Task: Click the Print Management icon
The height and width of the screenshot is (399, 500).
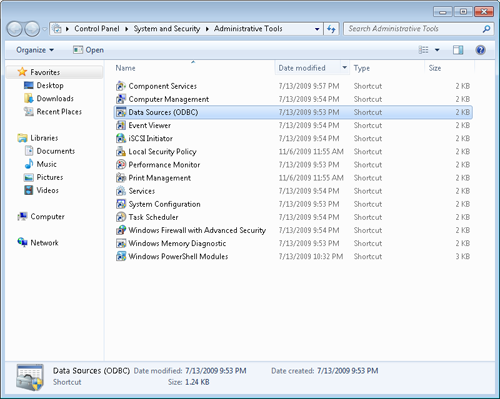Action: tap(121, 178)
